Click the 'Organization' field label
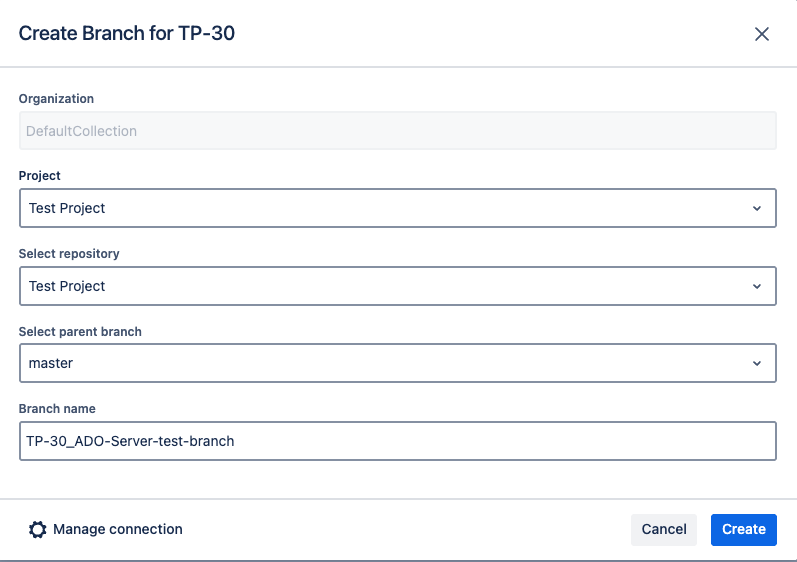 (56, 99)
